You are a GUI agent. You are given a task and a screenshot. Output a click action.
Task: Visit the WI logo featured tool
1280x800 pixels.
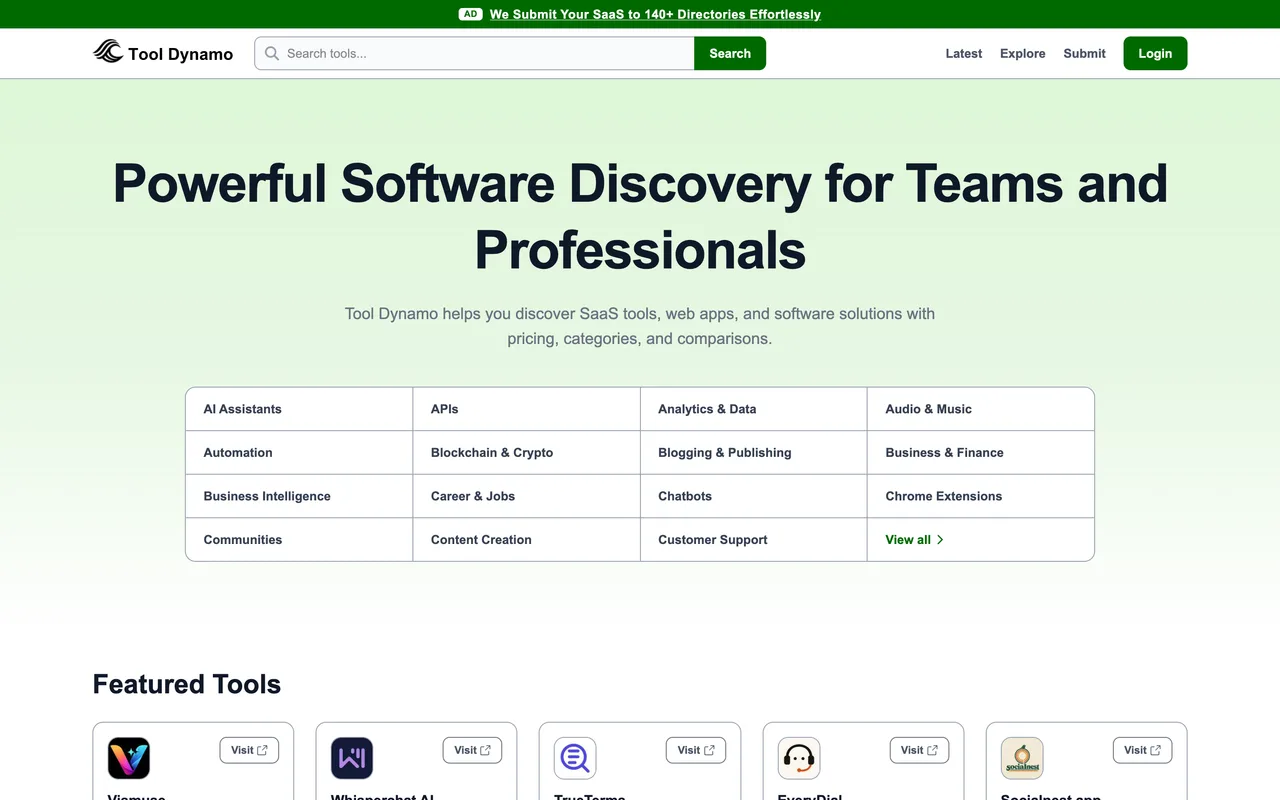coord(472,750)
